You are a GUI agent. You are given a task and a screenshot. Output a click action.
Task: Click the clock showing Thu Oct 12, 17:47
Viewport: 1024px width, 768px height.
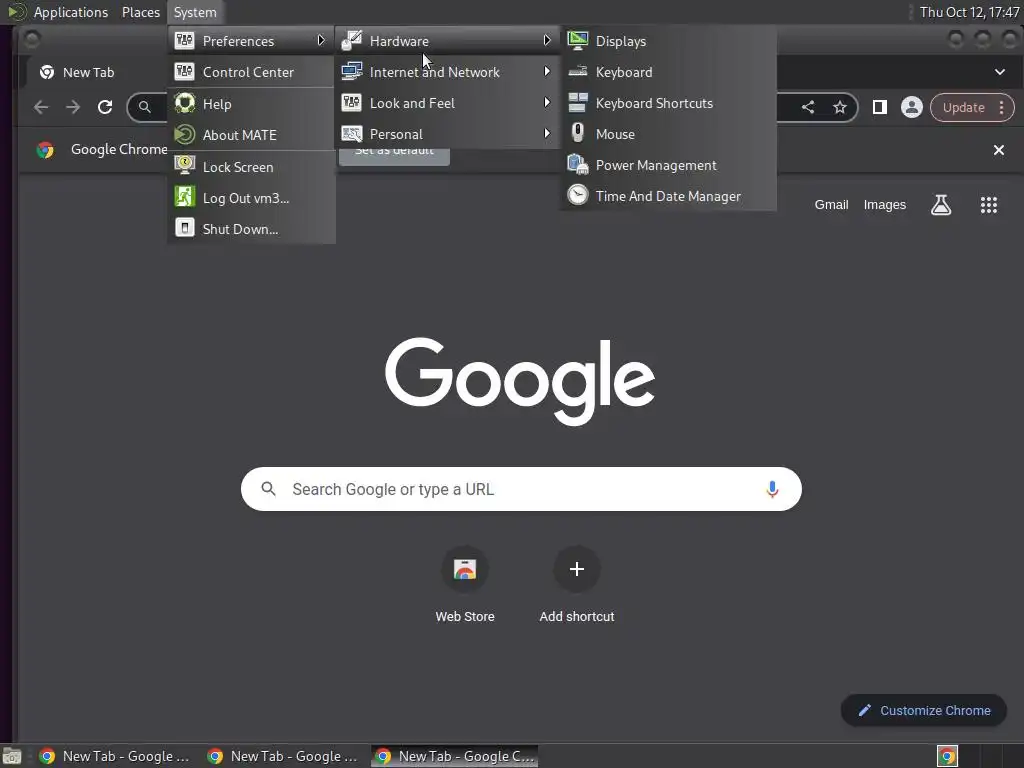click(x=969, y=12)
